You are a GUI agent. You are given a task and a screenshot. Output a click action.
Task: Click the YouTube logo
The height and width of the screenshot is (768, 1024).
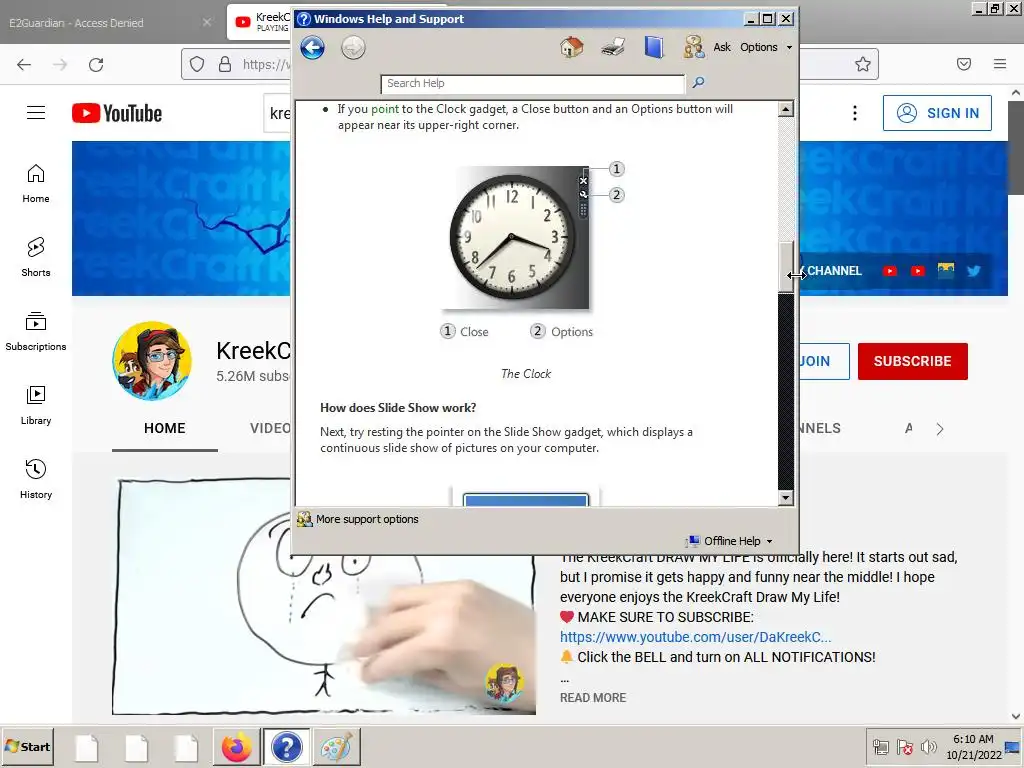click(x=117, y=113)
